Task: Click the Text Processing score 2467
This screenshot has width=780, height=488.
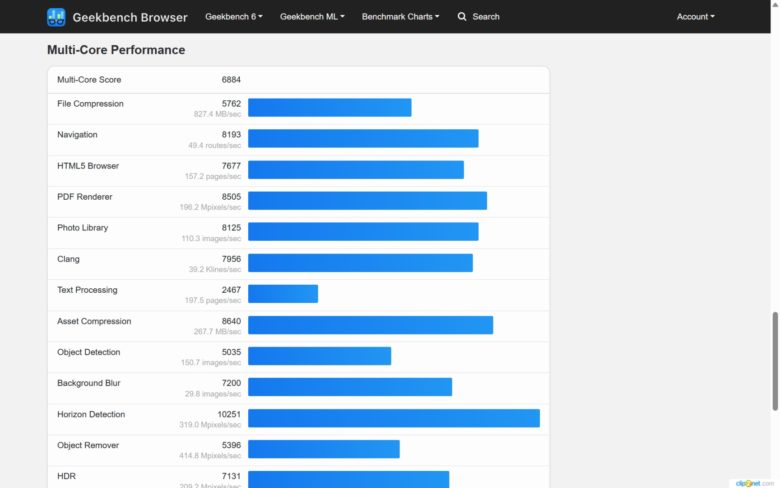Action: (x=231, y=290)
